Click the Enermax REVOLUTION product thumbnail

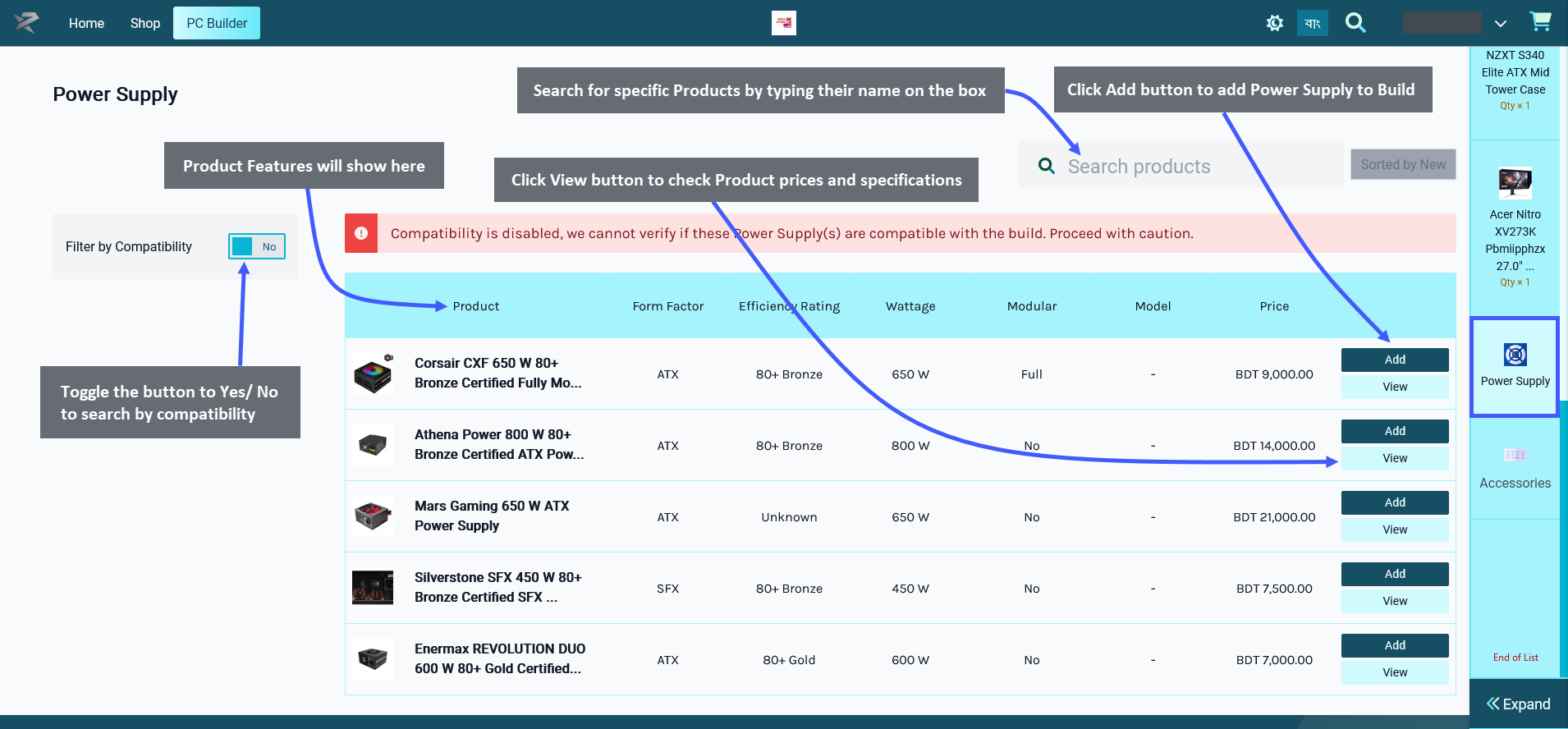pyautogui.click(x=373, y=659)
